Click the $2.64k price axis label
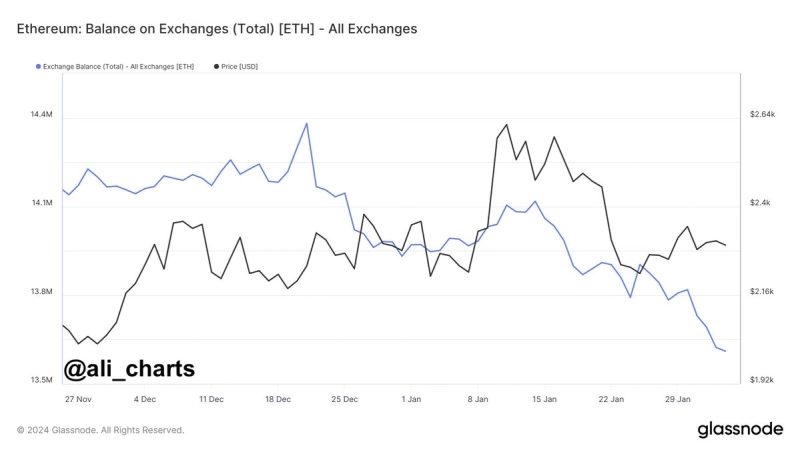Image resolution: width=800 pixels, height=450 pixels. point(763,115)
